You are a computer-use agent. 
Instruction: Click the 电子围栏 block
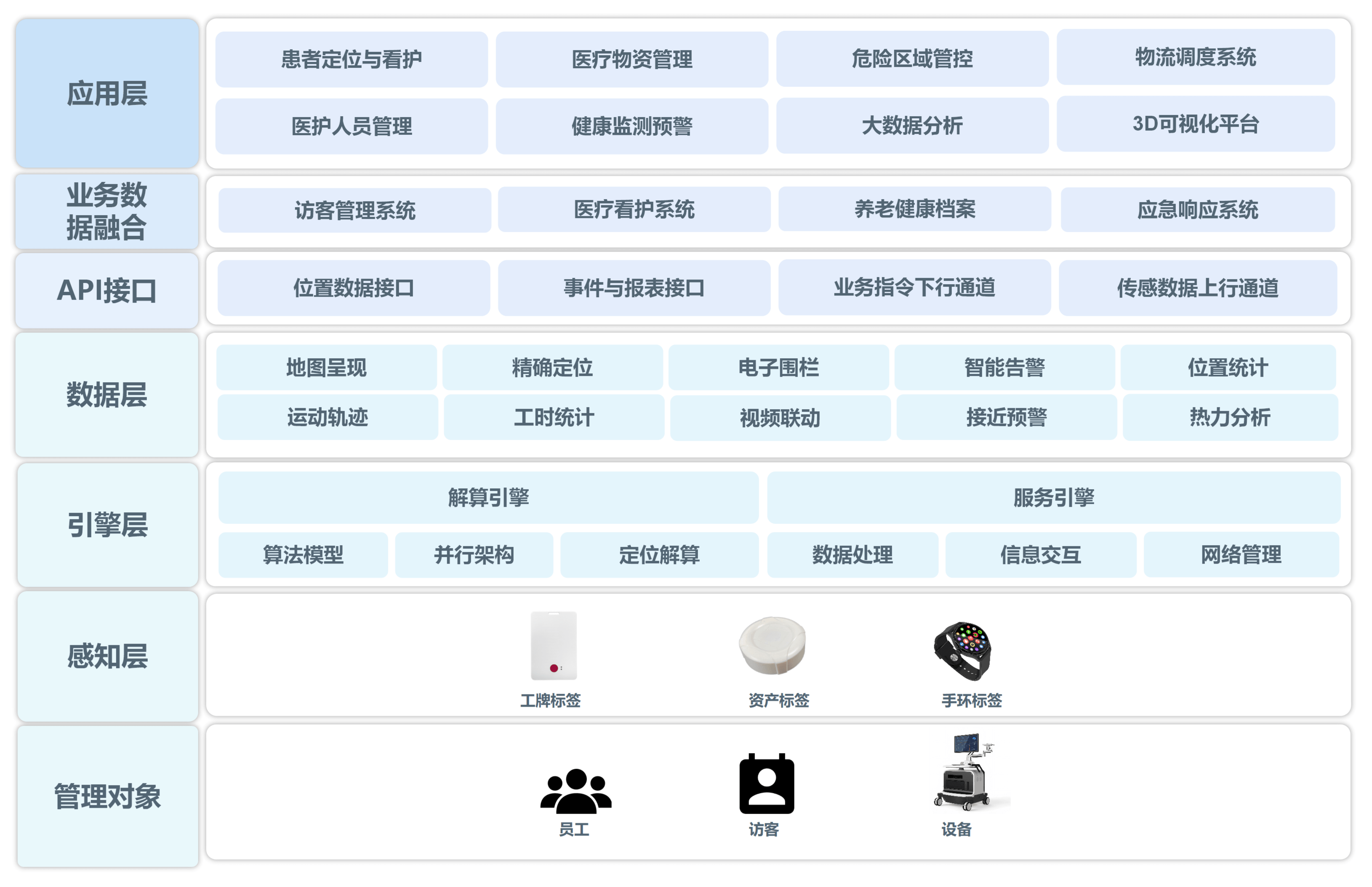coord(779,368)
